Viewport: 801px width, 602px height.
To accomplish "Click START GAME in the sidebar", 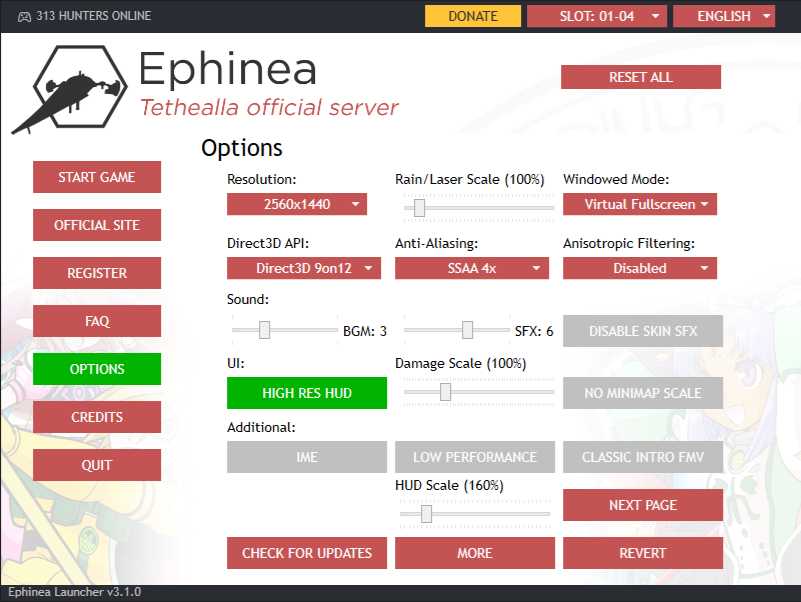I will 97,177.
